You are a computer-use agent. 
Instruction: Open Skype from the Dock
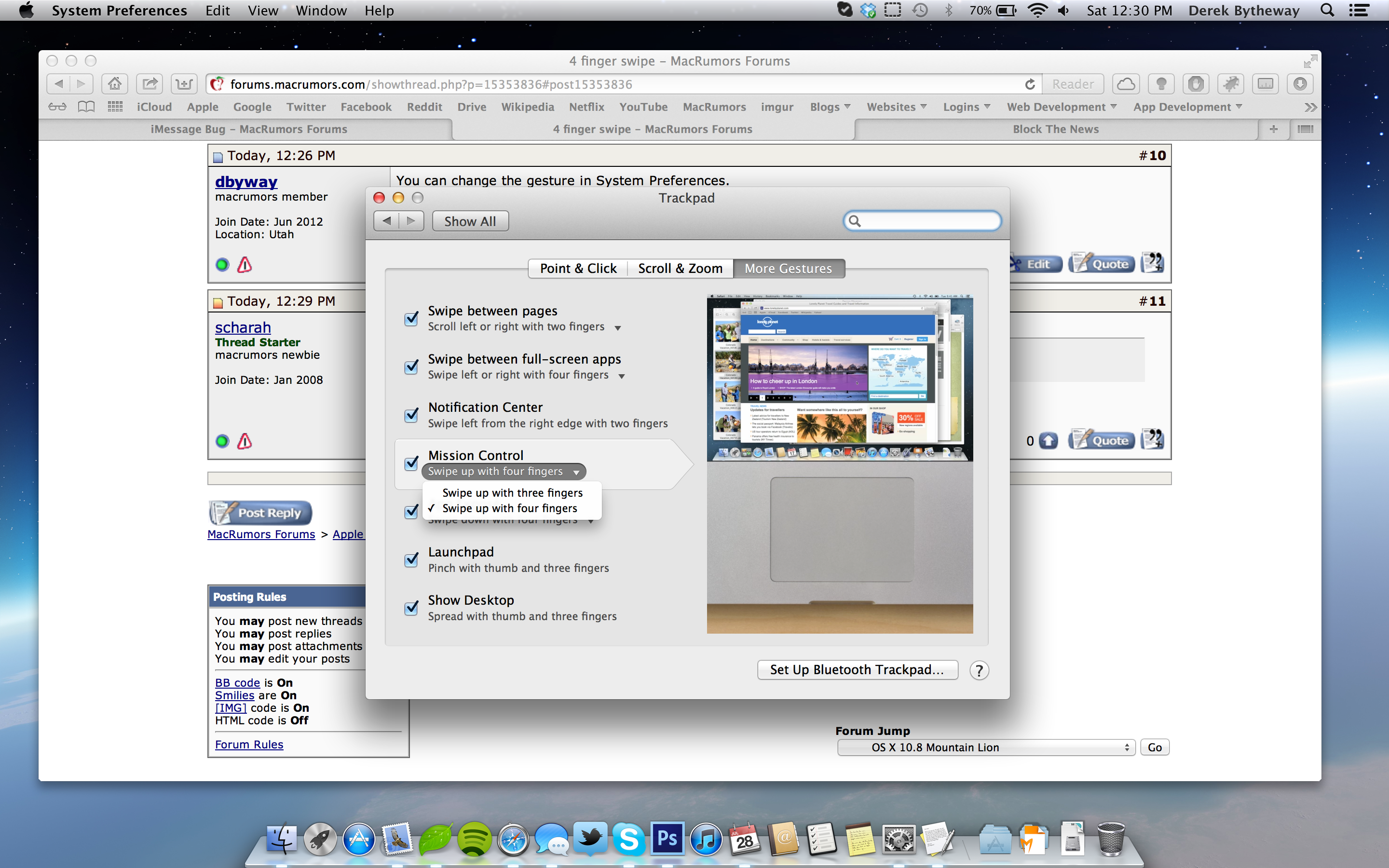point(629,840)
